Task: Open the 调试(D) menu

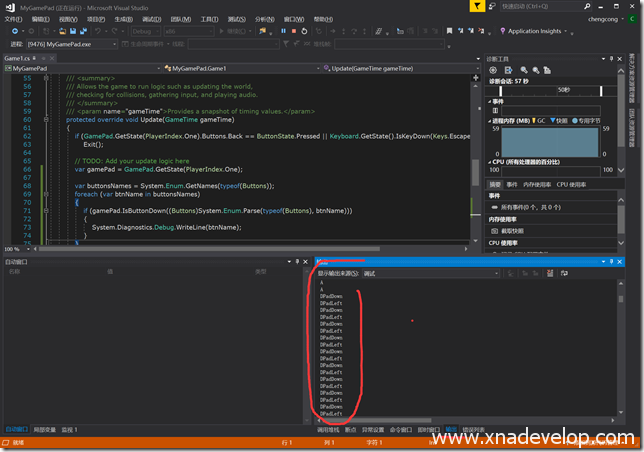Action: (x=151, y=18)
